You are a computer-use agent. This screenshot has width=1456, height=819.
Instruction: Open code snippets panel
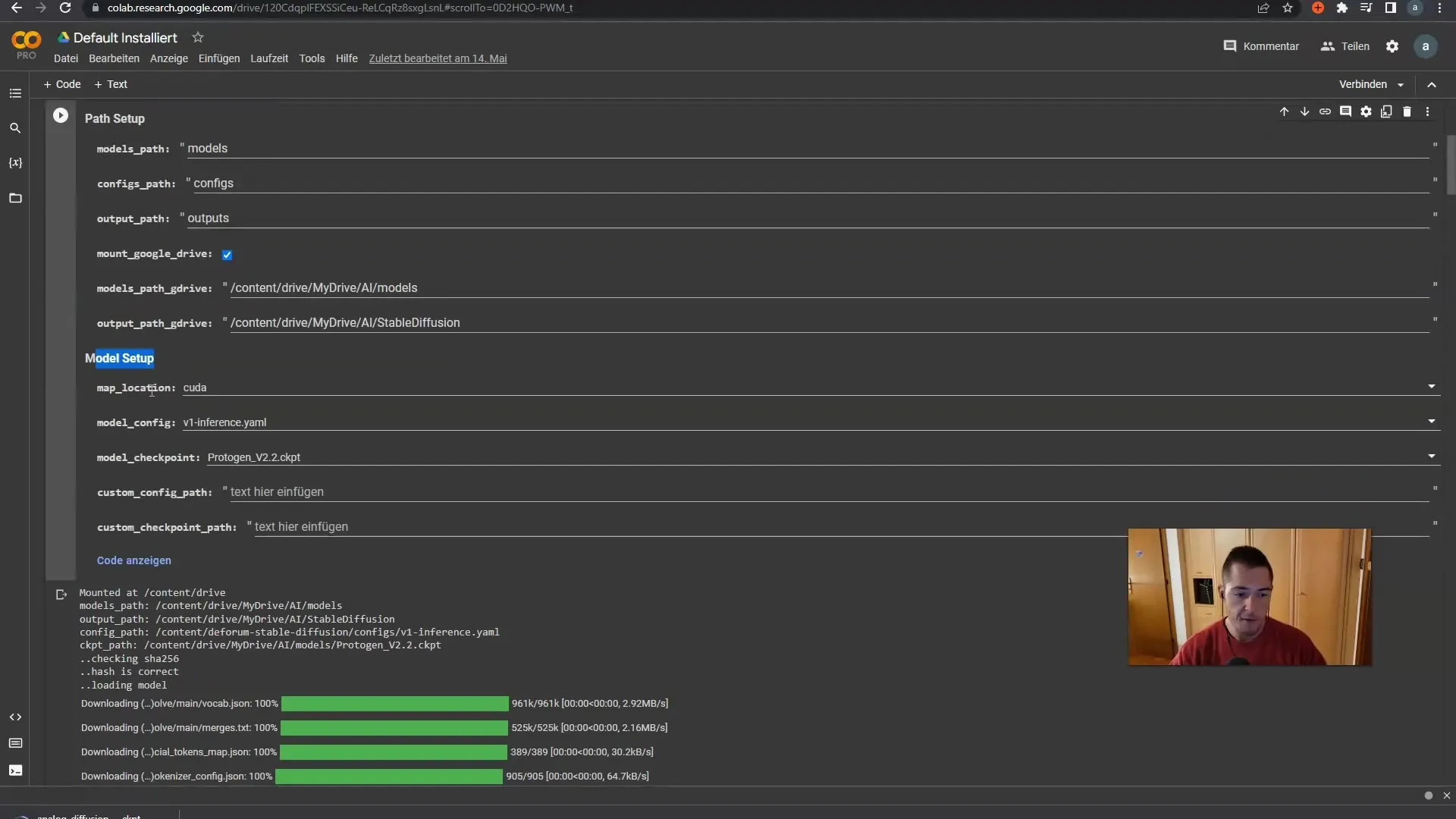(15, 717)
